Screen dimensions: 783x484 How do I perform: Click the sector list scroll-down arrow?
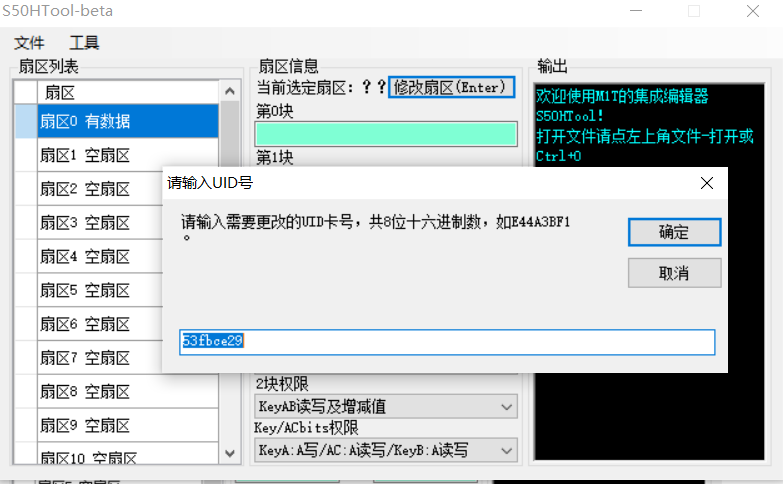point(230,454)
